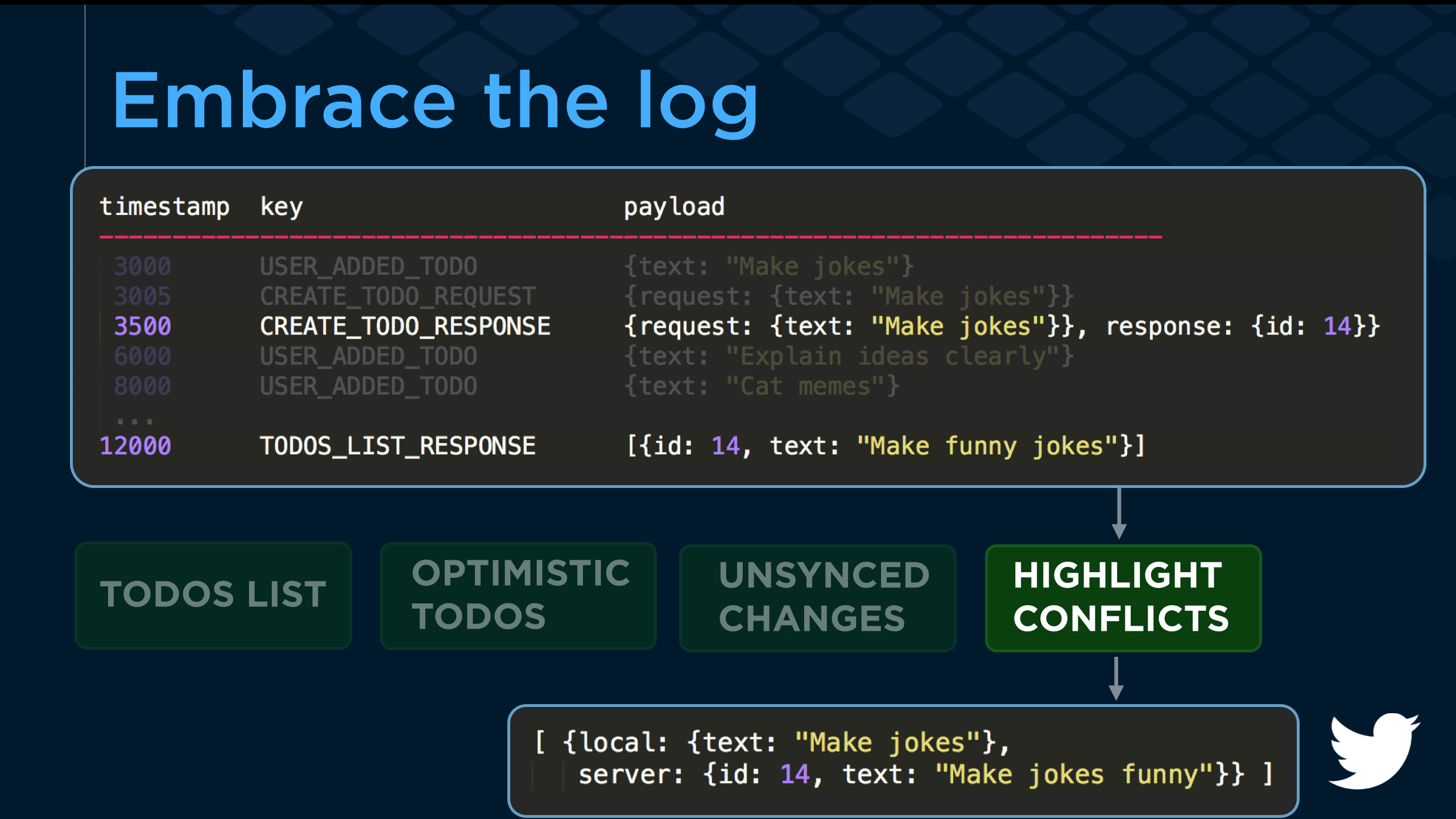
Task: Click the HIGHLIGHT CONFLICTS box
Action: click(1123, 597)
